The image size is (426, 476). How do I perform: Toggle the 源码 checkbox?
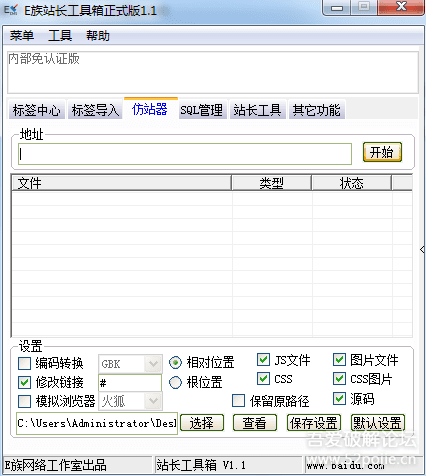[x=339, y=399]
